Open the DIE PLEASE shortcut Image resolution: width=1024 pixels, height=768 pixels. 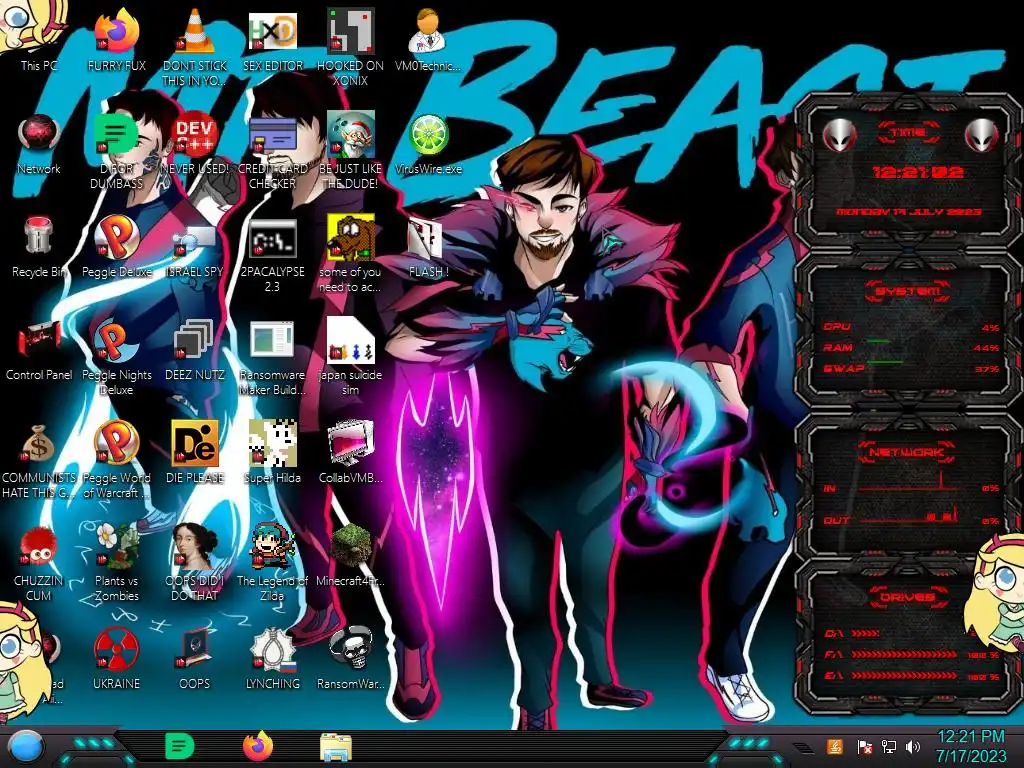click(194, 453)
